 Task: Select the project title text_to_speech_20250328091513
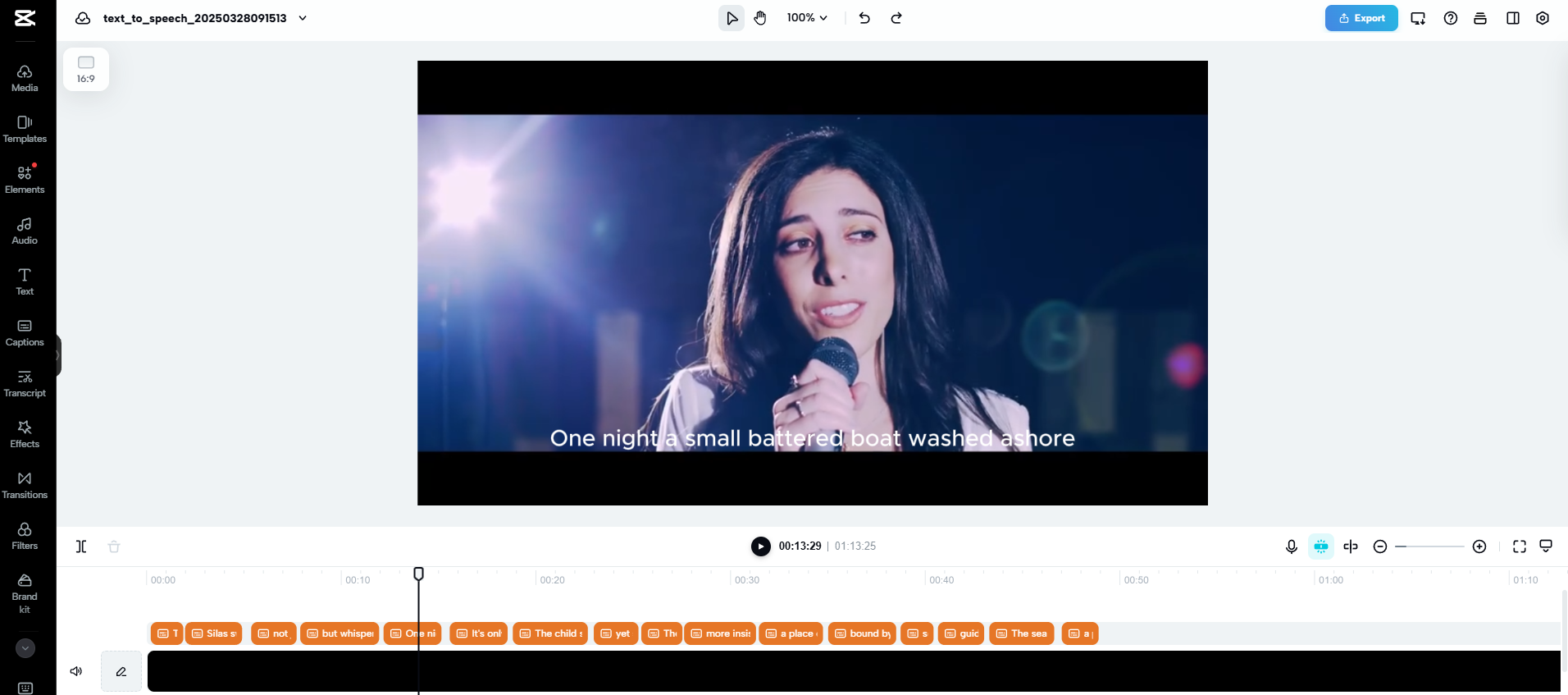click(195, 18)
